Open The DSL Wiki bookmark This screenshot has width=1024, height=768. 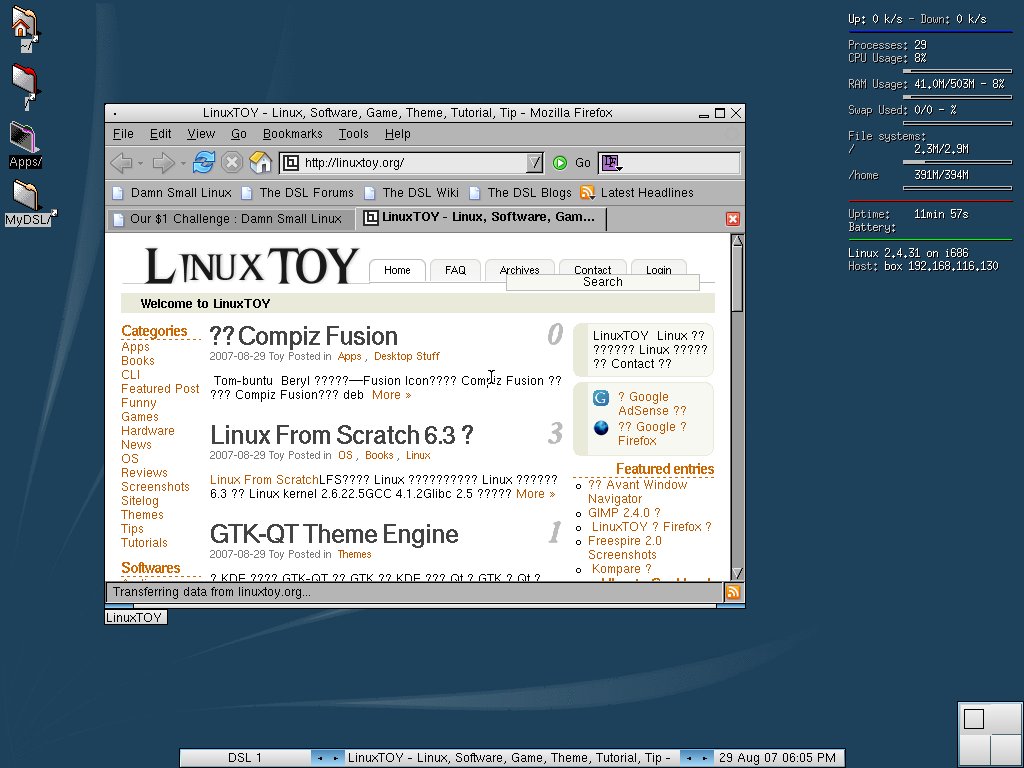[x=411, y=193]
